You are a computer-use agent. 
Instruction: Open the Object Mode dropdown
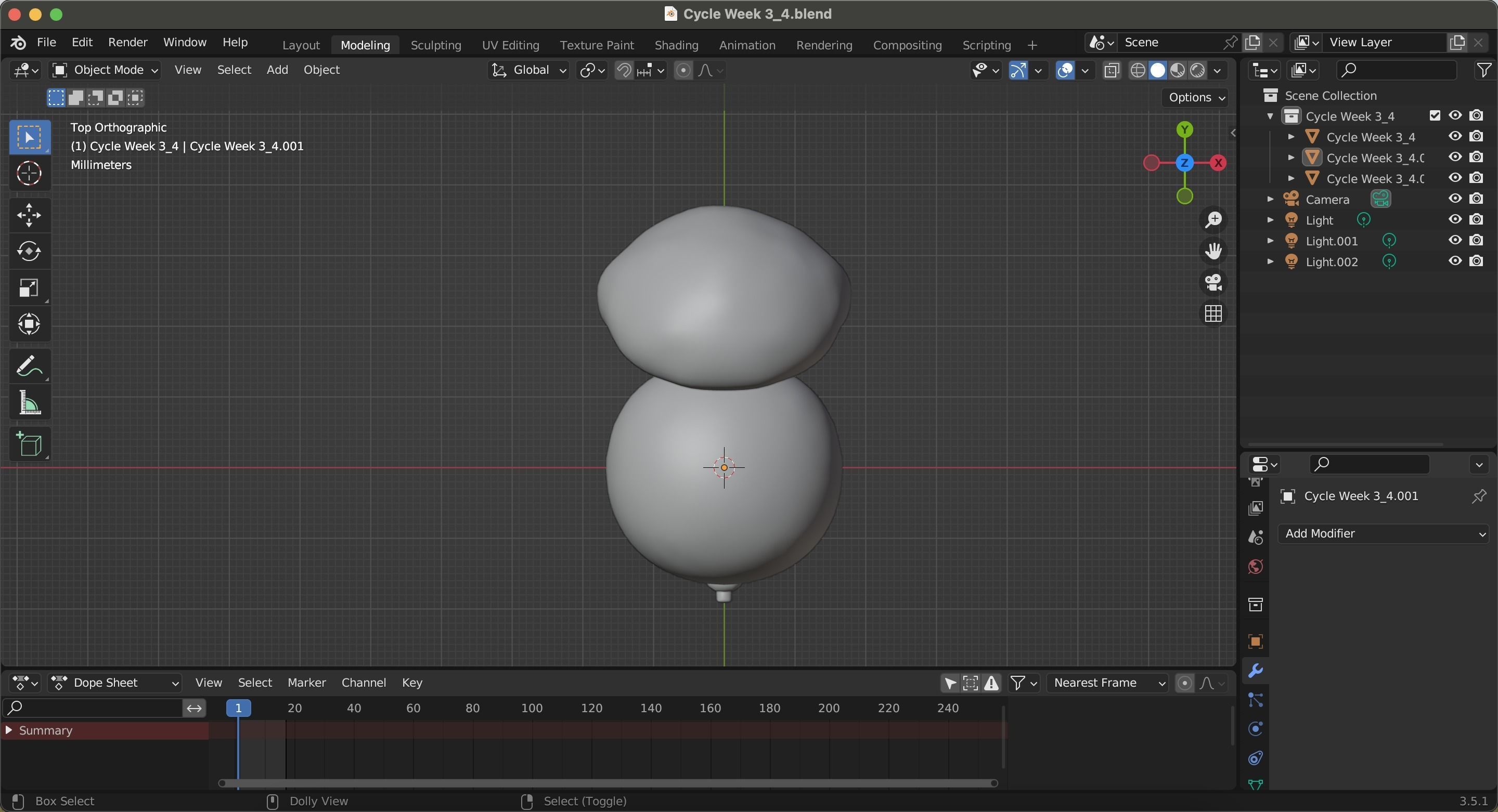click(x=106, y=70)
